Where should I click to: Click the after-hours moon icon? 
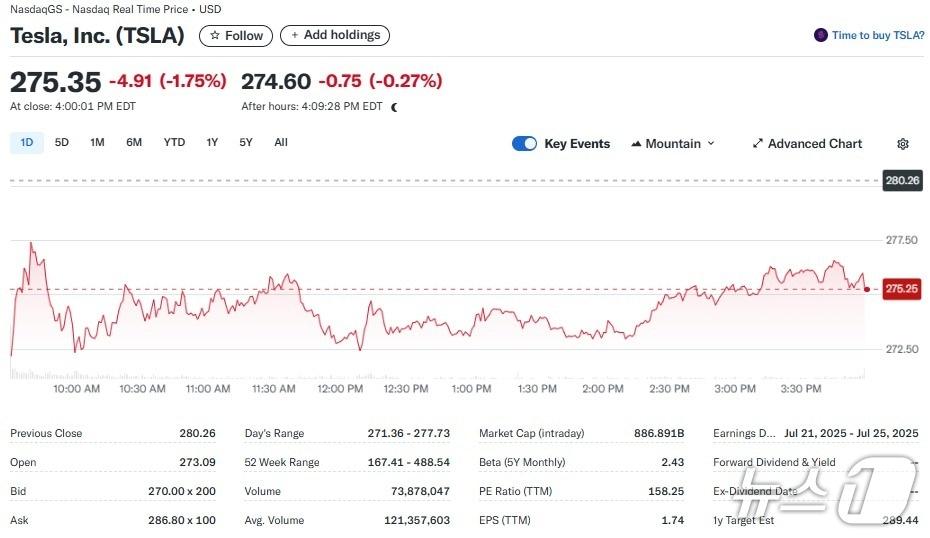pos(394,107)
